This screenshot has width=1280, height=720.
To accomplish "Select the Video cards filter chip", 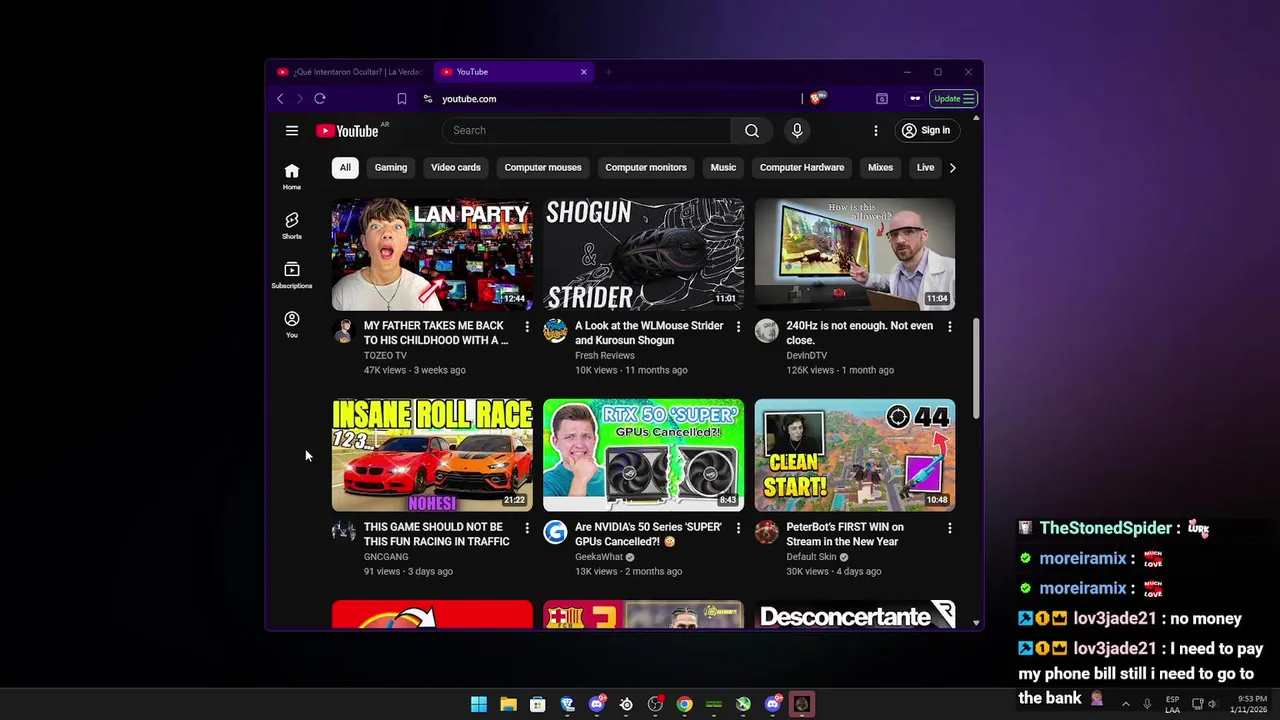I will 456,168.
